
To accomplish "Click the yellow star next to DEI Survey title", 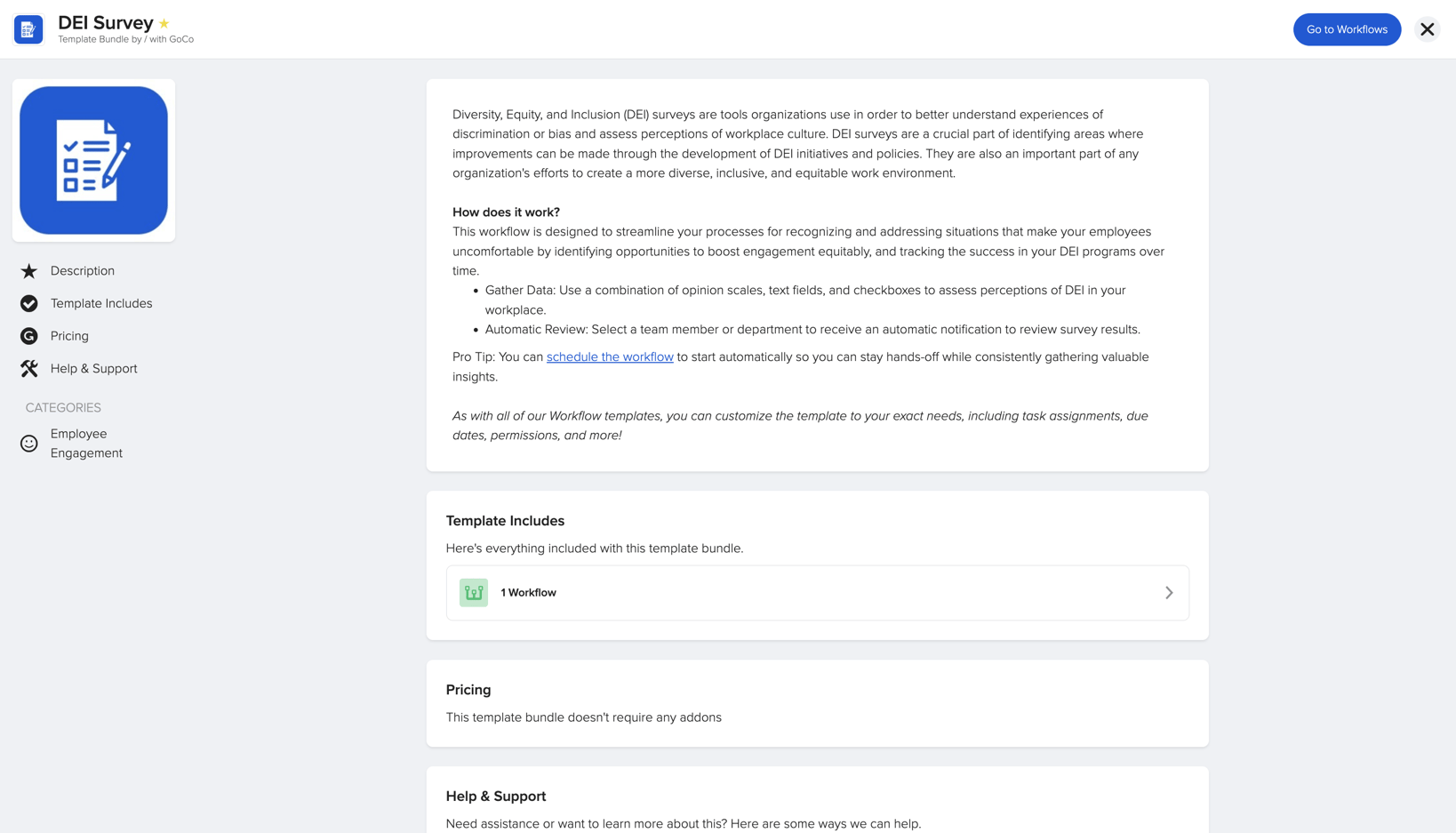I will 163,23.
